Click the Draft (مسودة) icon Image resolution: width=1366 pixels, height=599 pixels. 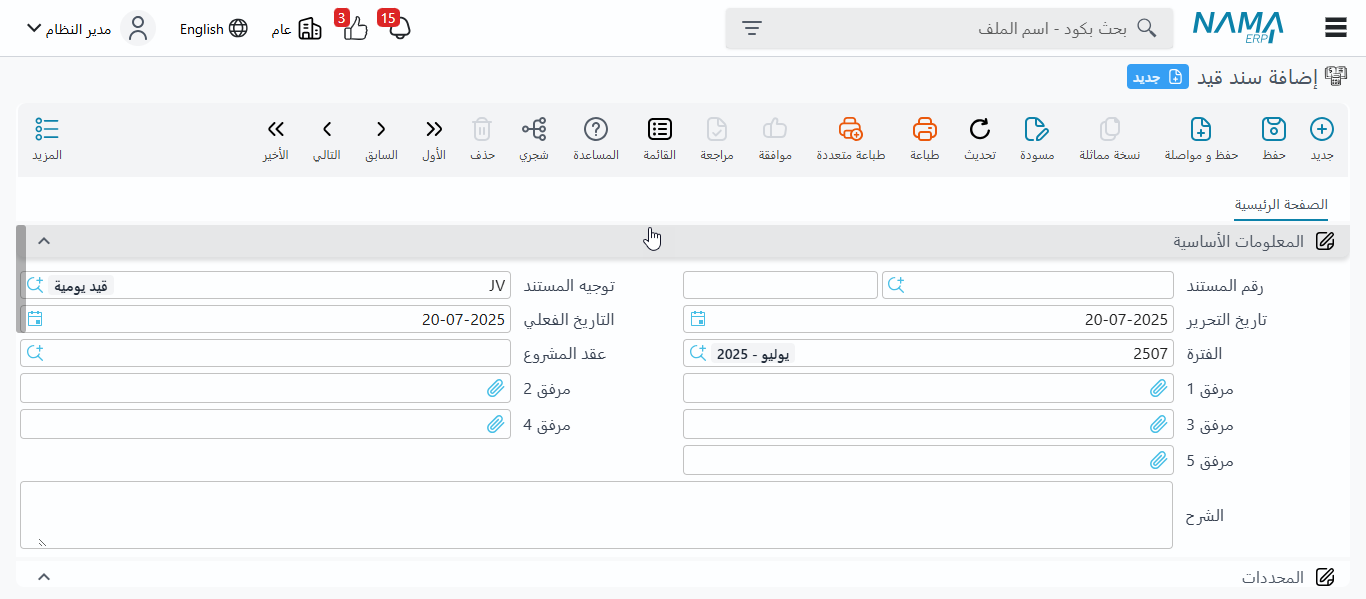coord(1037,130)
